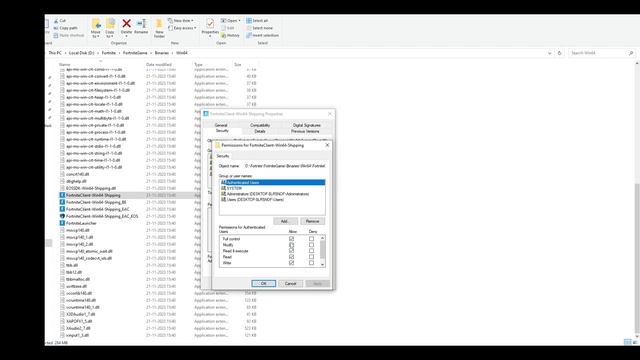This screenshot has width=640, height=360.
Task: Click Invert selection in the ribbon
Action: [x=262, y=36]
